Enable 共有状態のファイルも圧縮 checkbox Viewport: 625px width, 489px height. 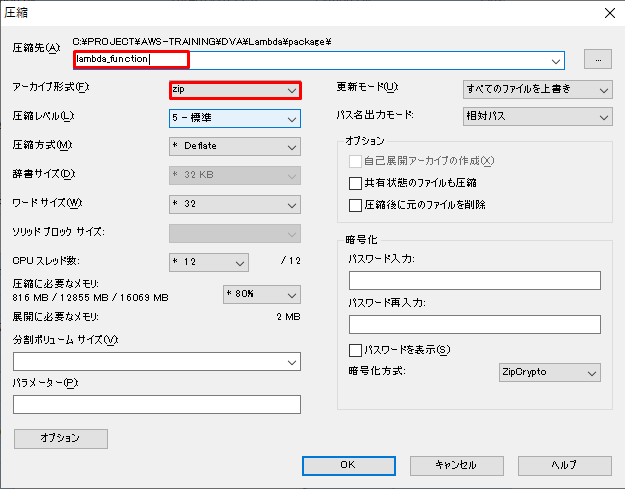355,184
